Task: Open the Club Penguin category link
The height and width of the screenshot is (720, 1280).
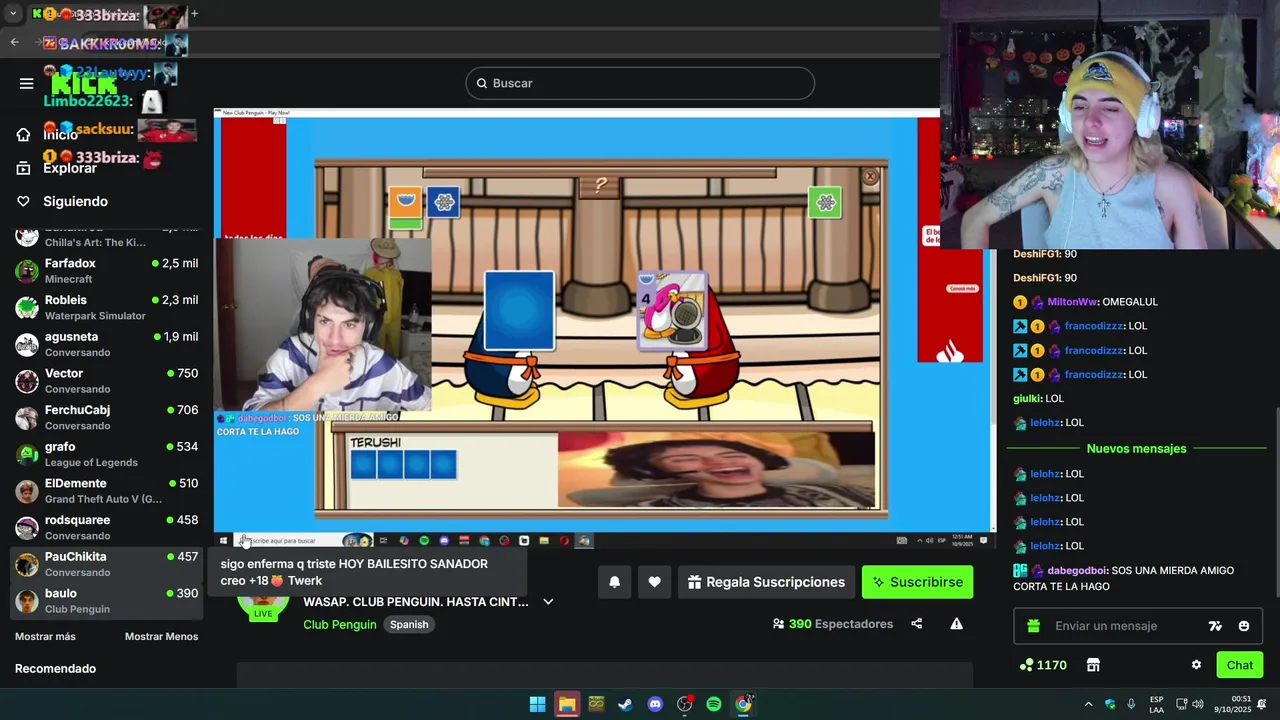Action: click(340, 624)
